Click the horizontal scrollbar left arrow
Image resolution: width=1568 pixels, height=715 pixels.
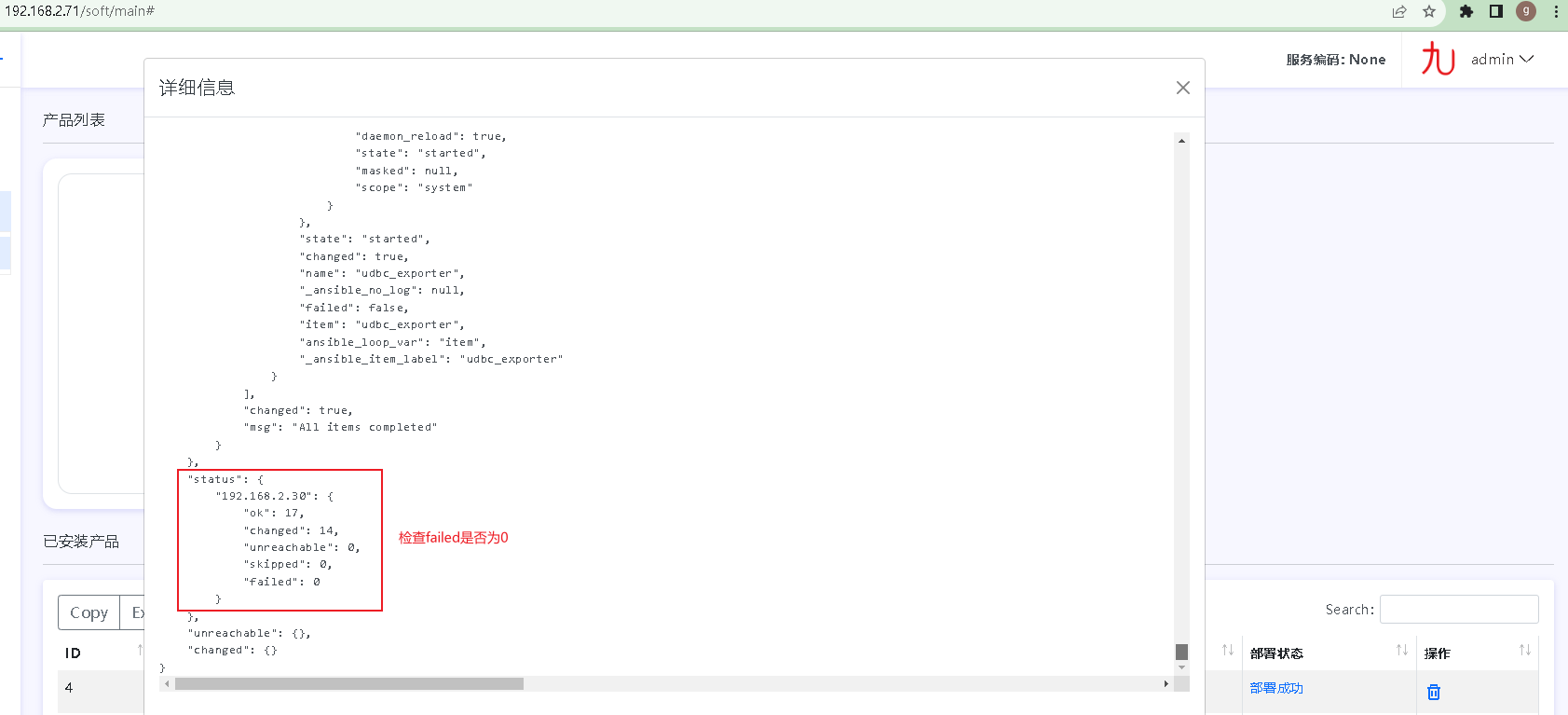tap(167, 684)
